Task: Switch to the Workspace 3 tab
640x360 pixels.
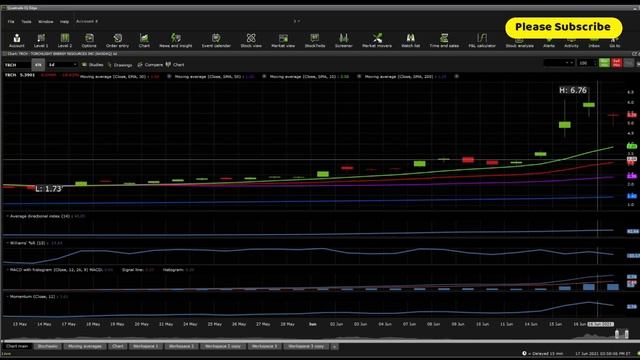Action: tap(264, 346)
